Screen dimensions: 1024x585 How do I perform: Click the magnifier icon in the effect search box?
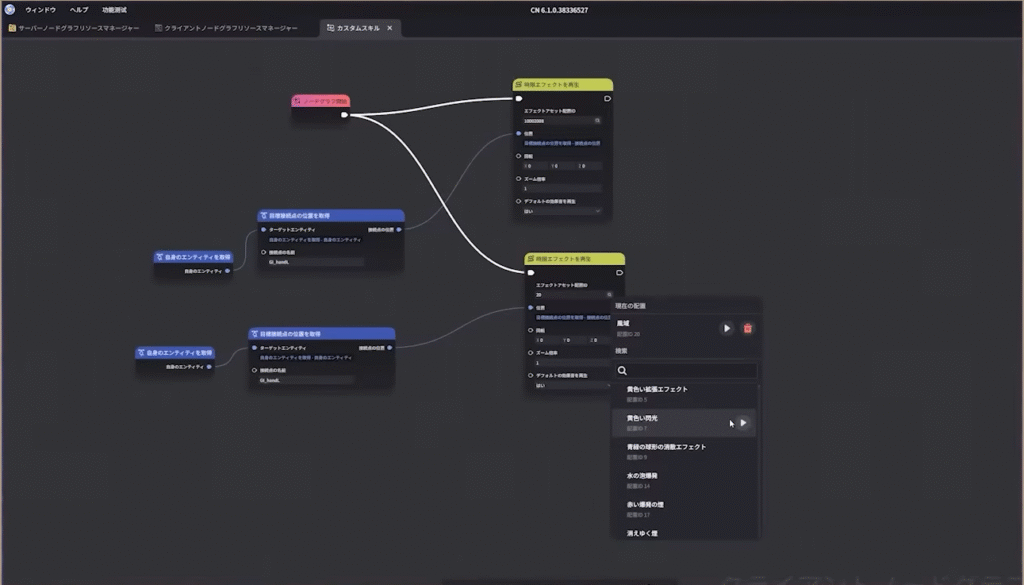coord(622,371)
